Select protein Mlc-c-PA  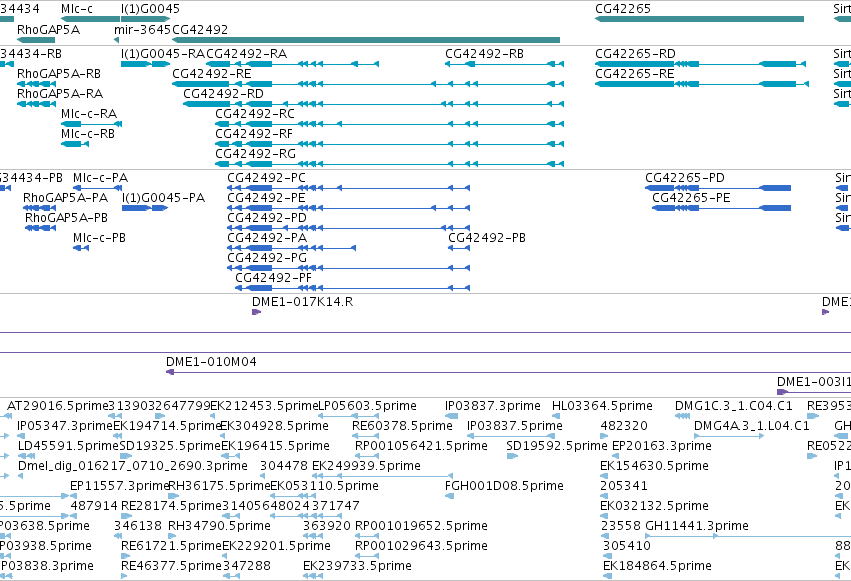(97, 188)
